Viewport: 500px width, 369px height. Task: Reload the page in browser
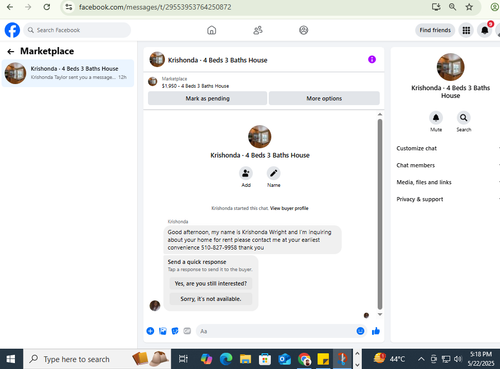click(x=47, y=7)
